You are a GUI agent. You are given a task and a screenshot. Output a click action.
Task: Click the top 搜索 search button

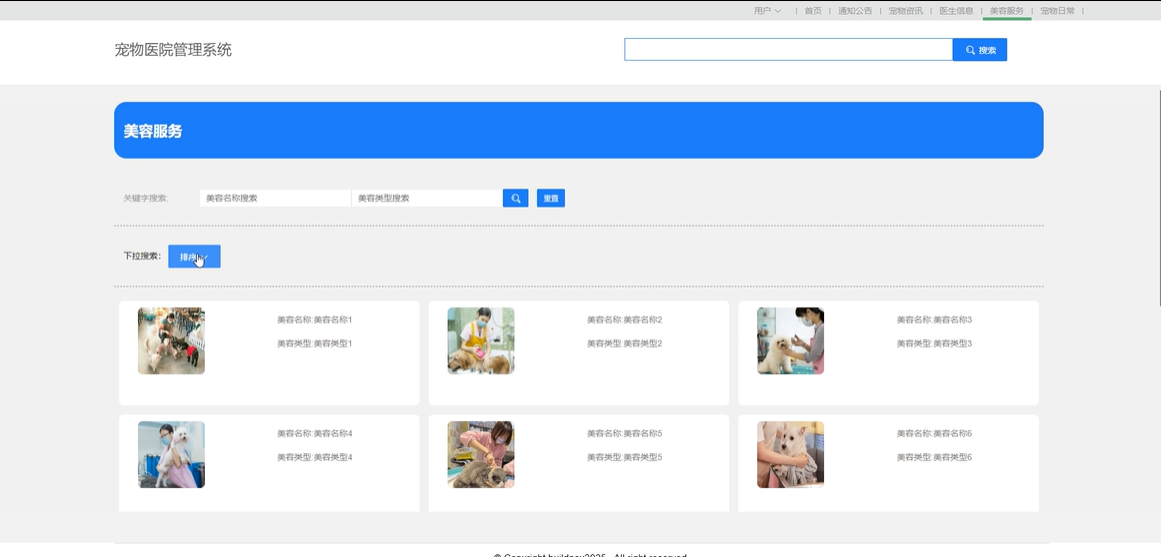(x=980, y=50)
